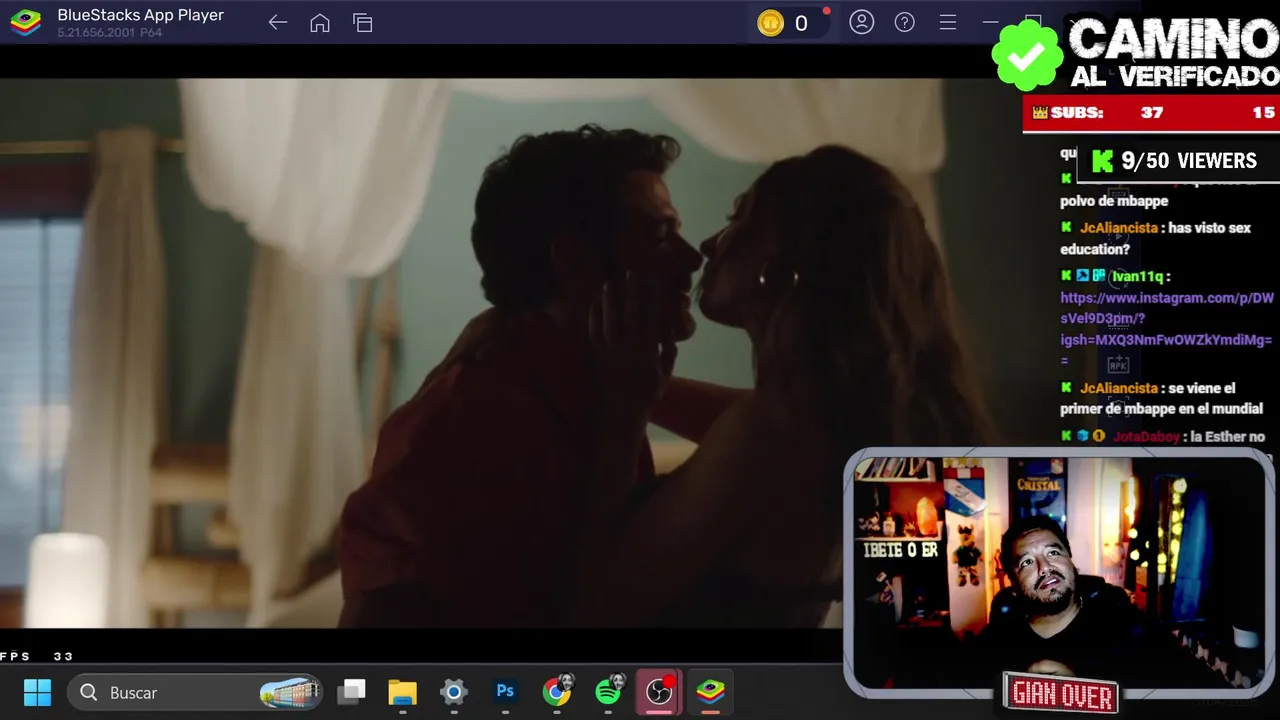The width and height of the screenshot is (1280, 720).
Task: Click the BlueStacks back arrow icon
Action: [x=278, y=23]
